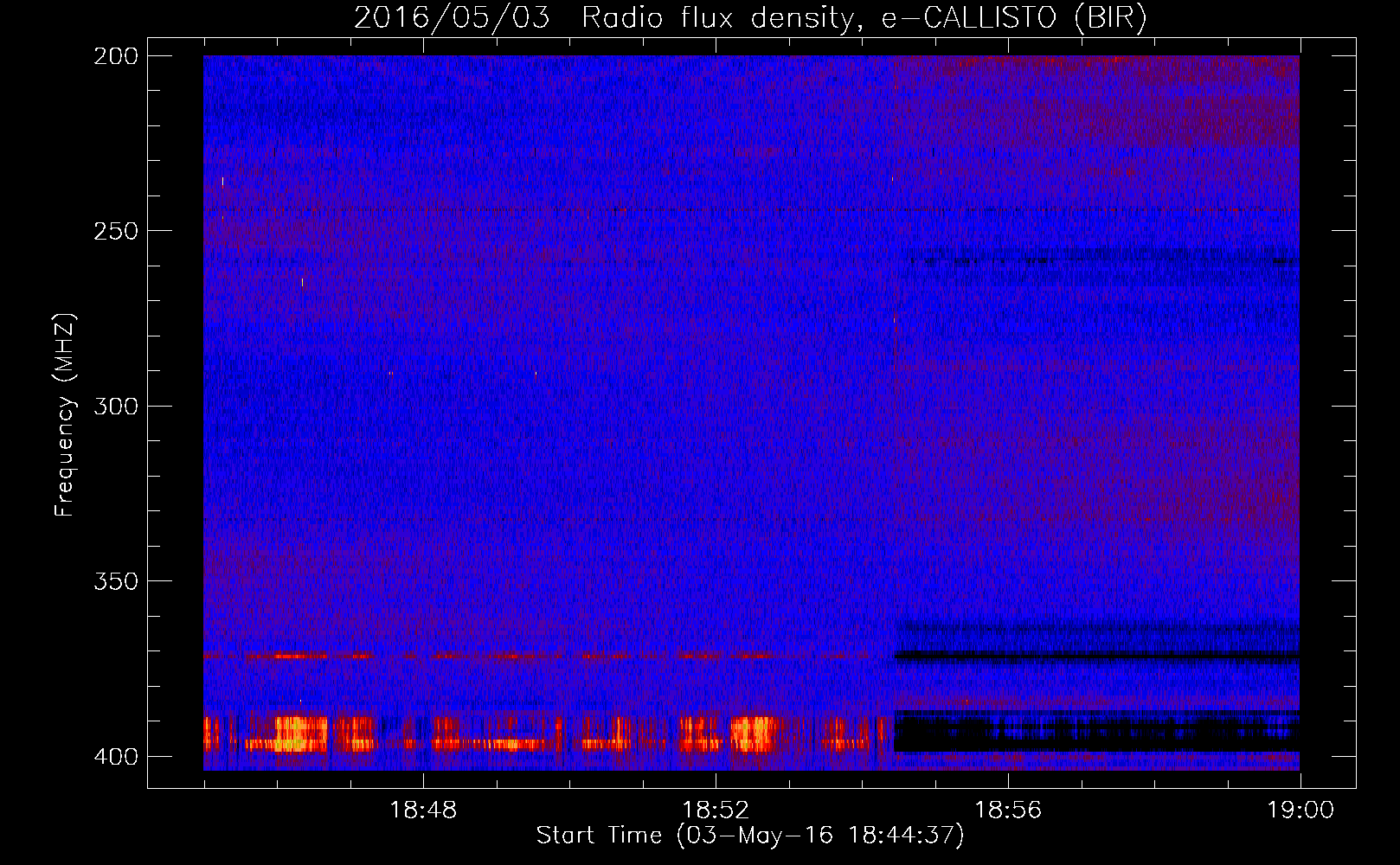This screenshot has height=865, width=1400.
Task: Click the 250 frequency tick label
Action: coord(115,231)
